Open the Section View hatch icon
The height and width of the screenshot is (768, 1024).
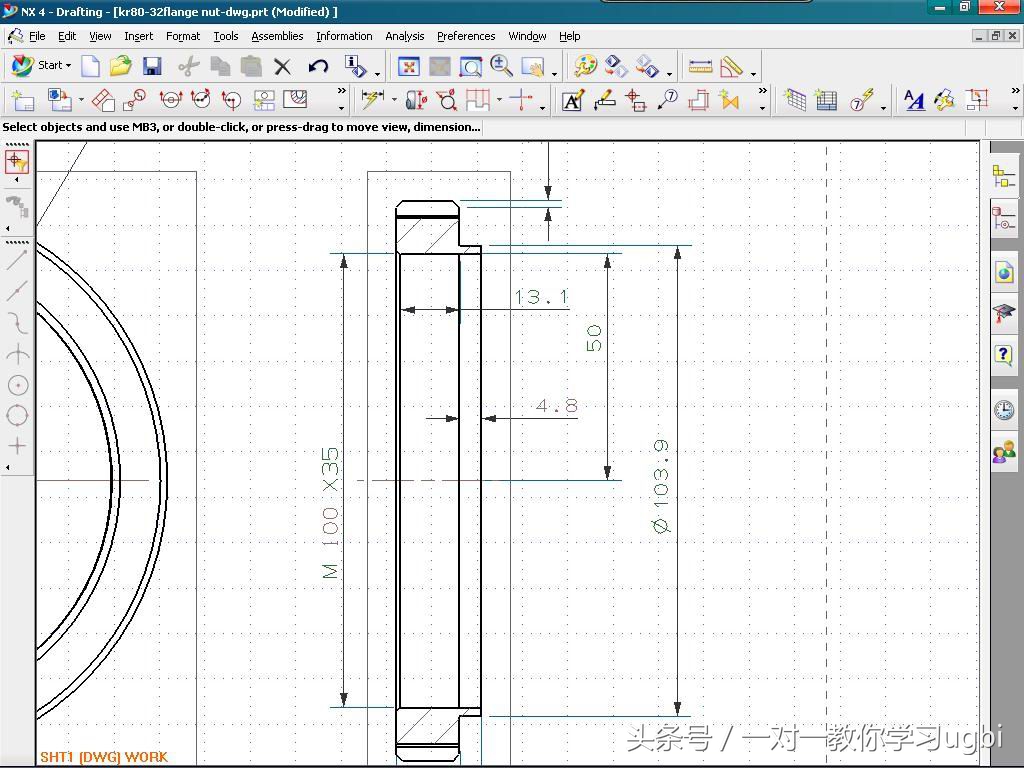coord(295,100)
